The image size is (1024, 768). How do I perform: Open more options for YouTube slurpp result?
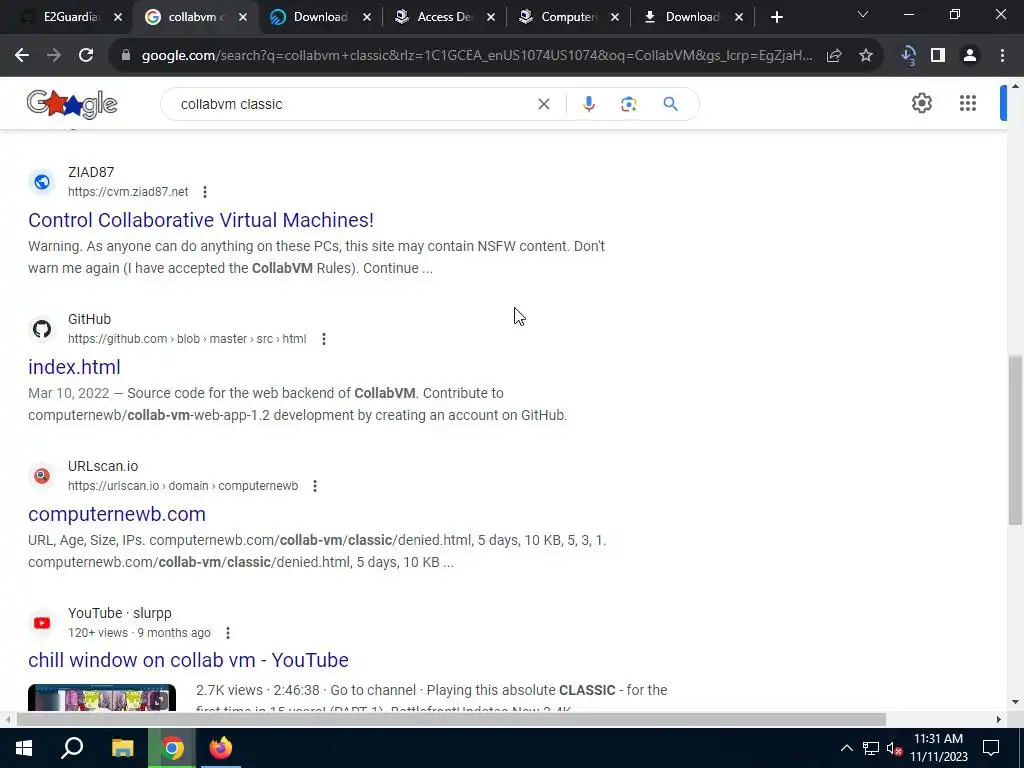[227, 633]
